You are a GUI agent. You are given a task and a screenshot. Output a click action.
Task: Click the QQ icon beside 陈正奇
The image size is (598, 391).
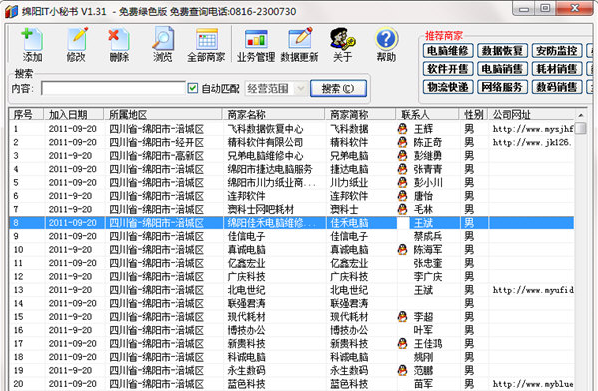coord(402,142)
